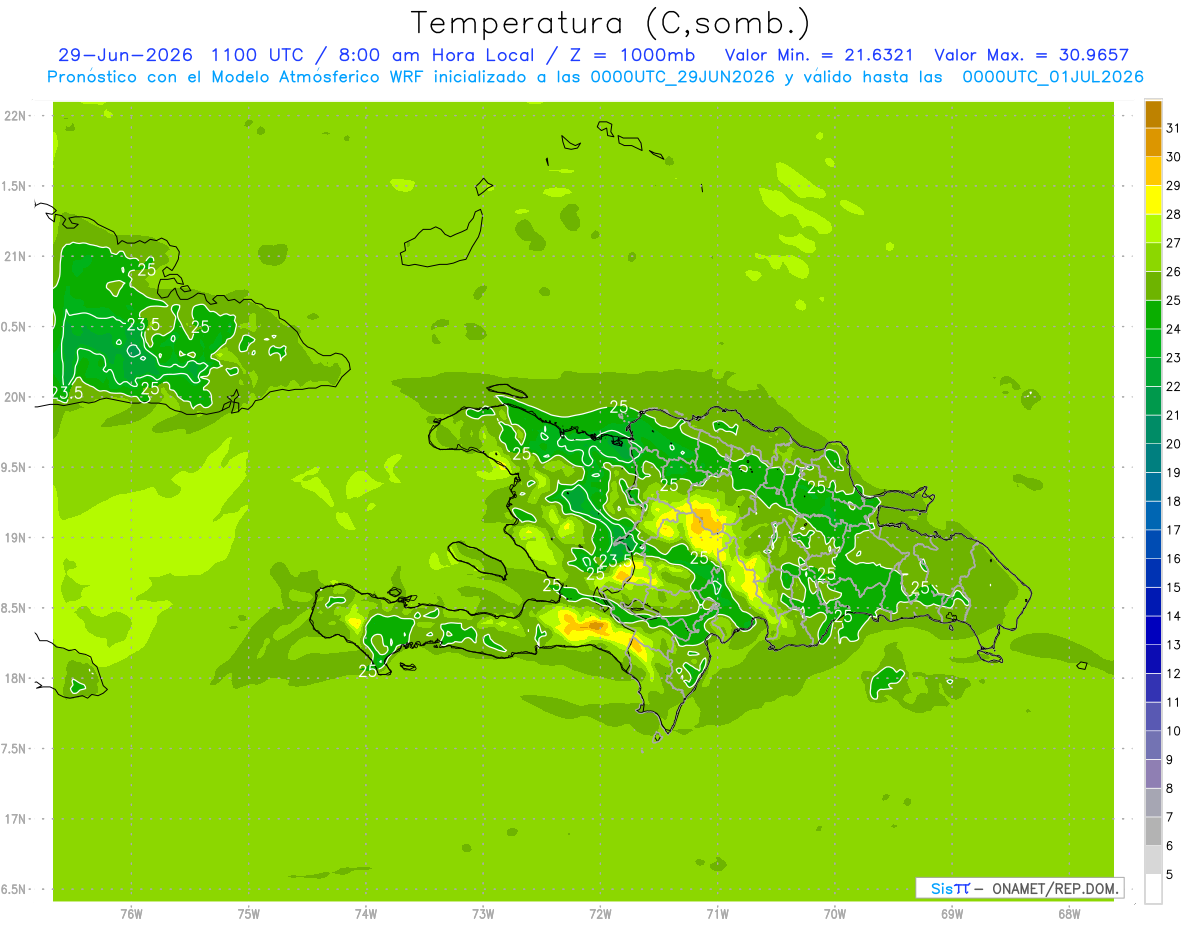1200x927 pixels.
Task: Click the Temperatura (C,somb.) title
Action: [x=610, y=23]
